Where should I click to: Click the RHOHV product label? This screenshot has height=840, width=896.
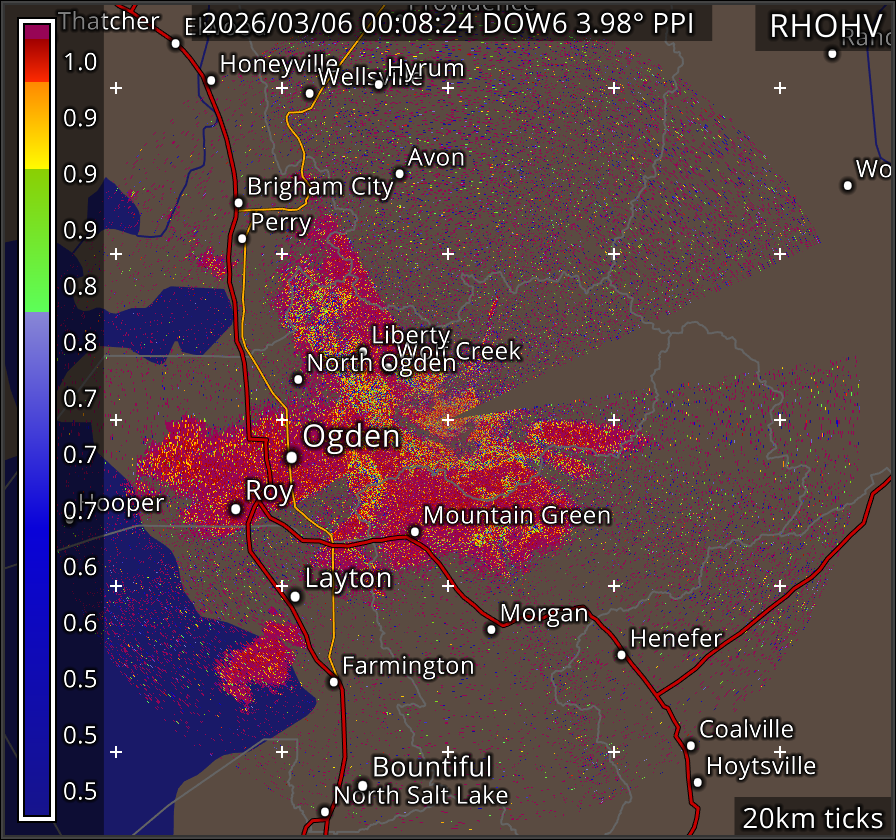(823, 27)
